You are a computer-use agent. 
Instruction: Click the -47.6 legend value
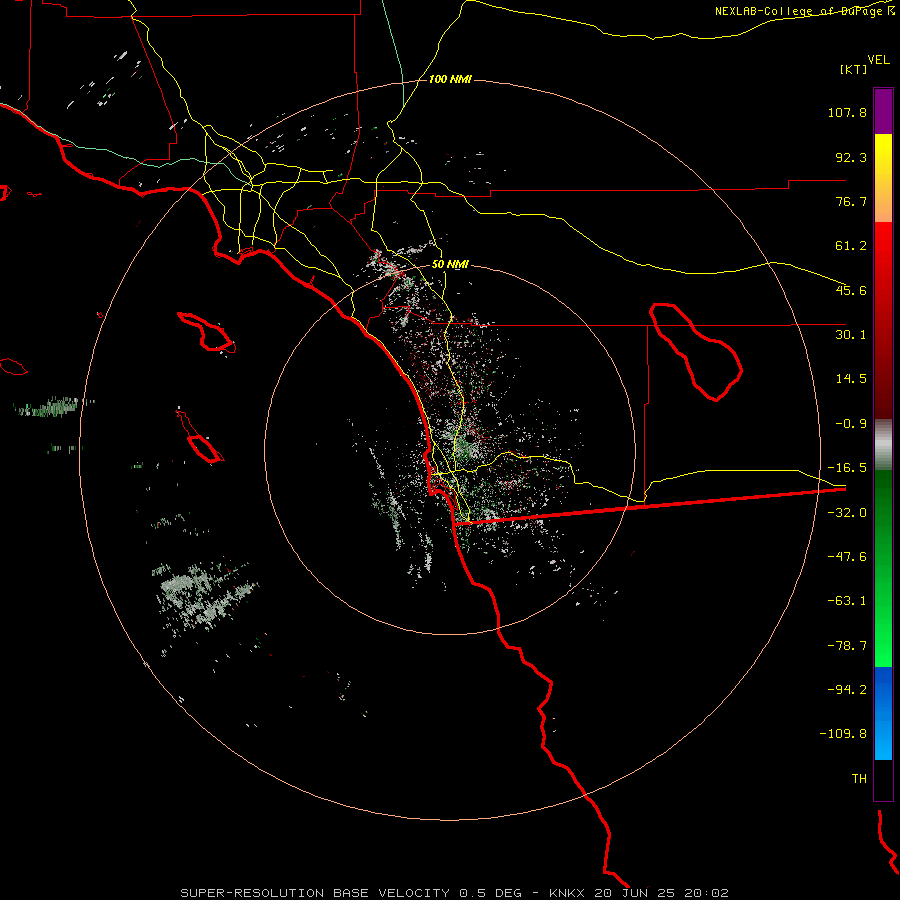pos(847,557)
